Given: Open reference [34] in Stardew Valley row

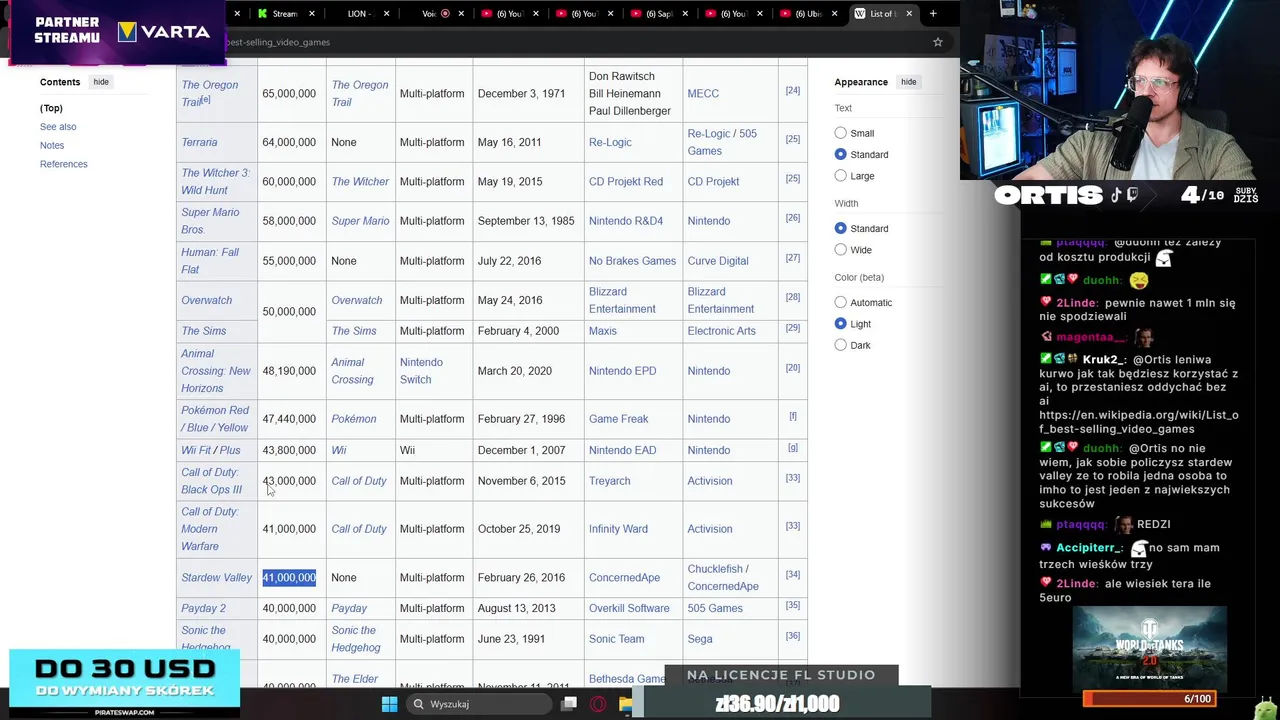Looking at the screenshot, I should click(793, 574).
